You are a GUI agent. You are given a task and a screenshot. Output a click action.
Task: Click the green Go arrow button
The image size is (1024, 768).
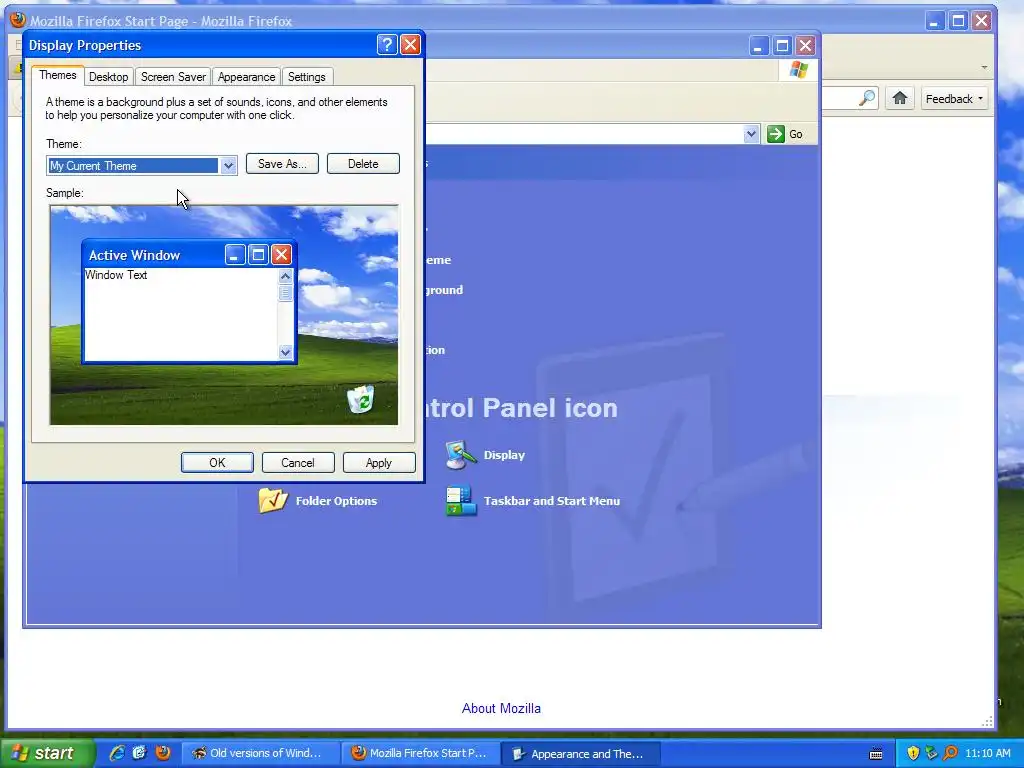tap(775, 134)
